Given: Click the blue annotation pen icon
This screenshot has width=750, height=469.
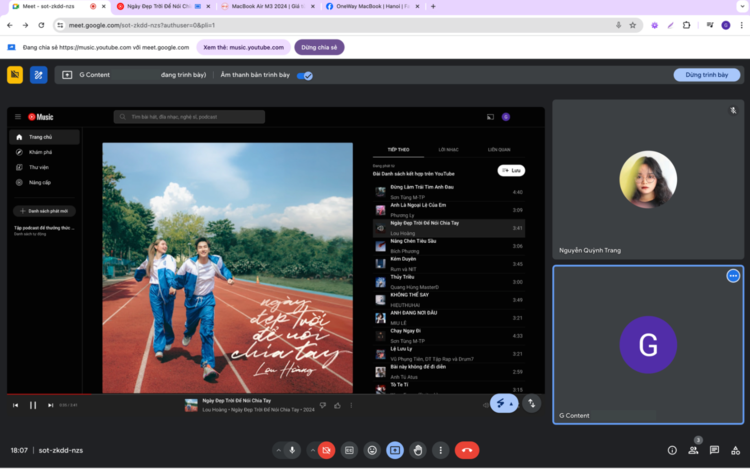Looking at the screenshot, I should (39, 75).
